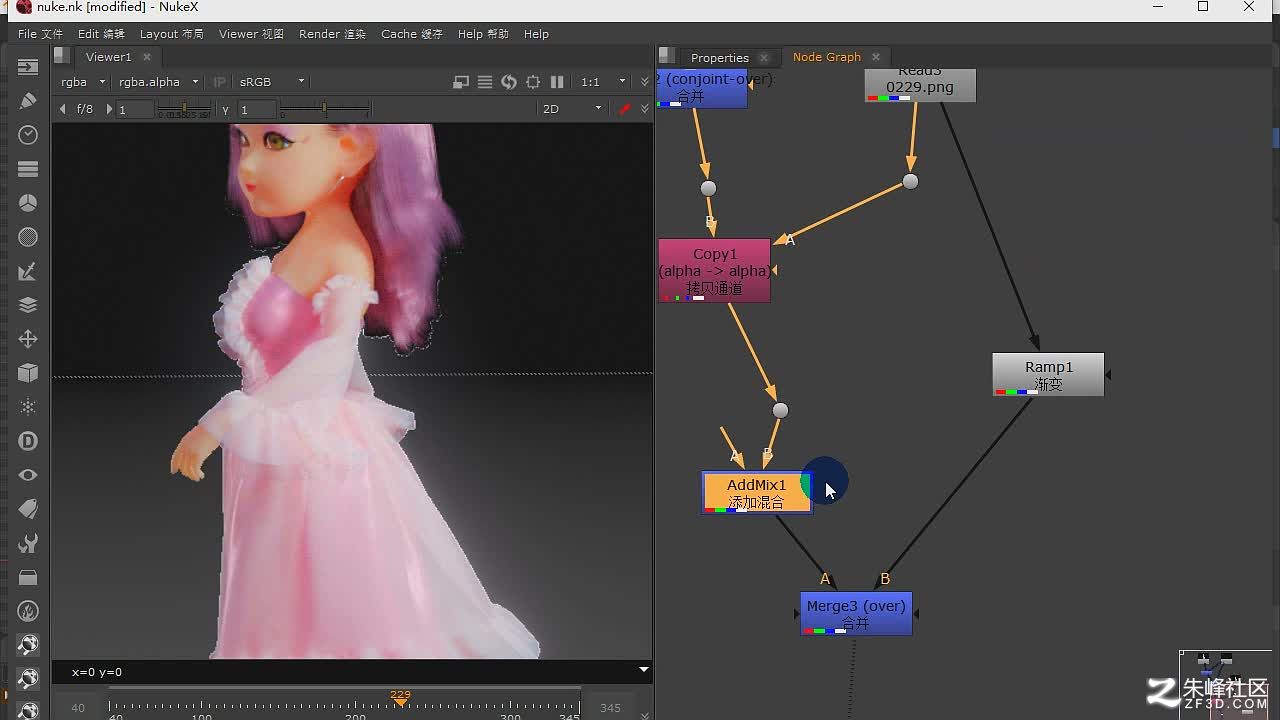This screenshot has width=1280, height=720.
Task: Click the timeline end frame 345 field
Action: (610, 707)
